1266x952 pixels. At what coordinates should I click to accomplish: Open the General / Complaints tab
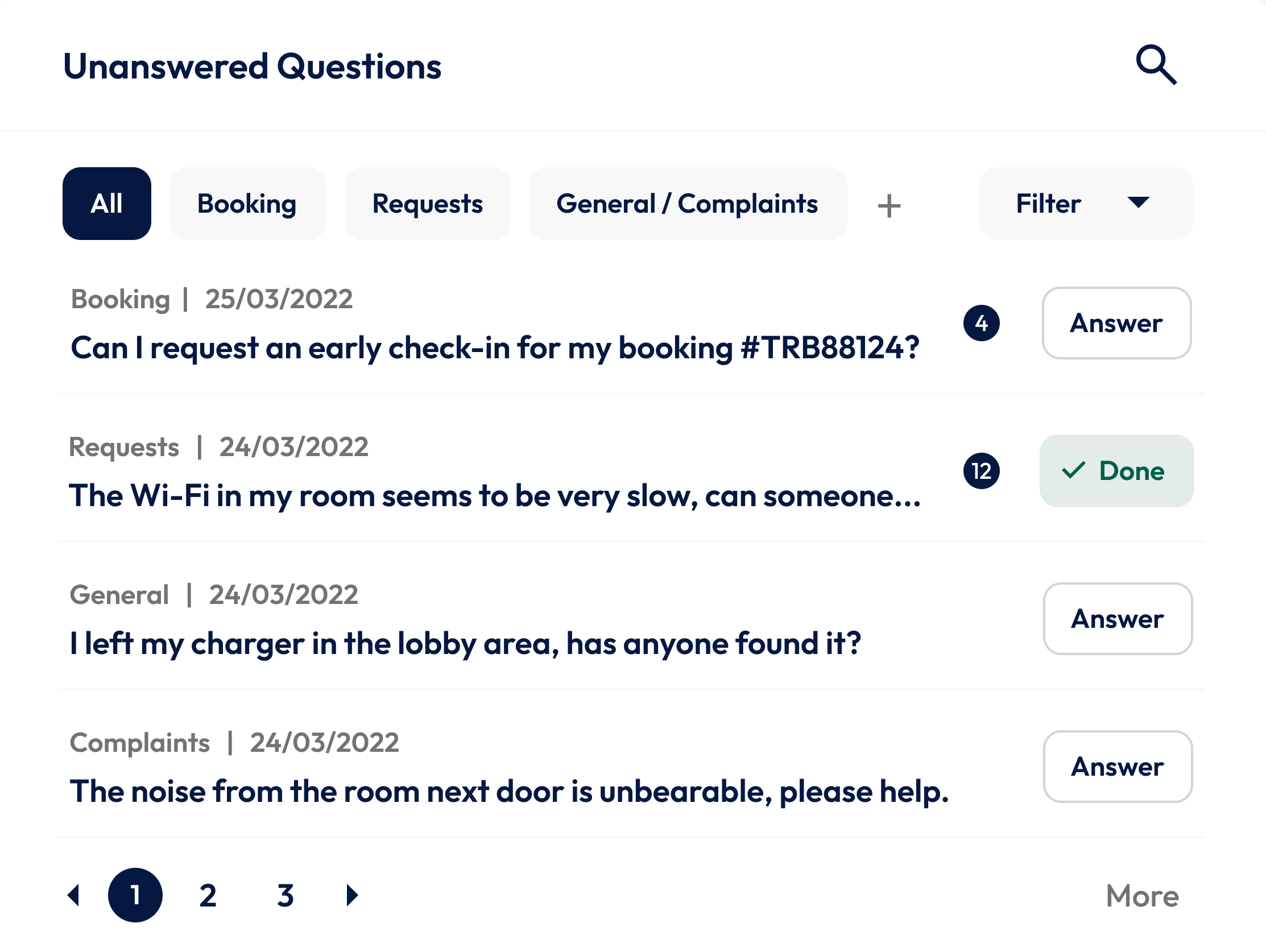687,204
